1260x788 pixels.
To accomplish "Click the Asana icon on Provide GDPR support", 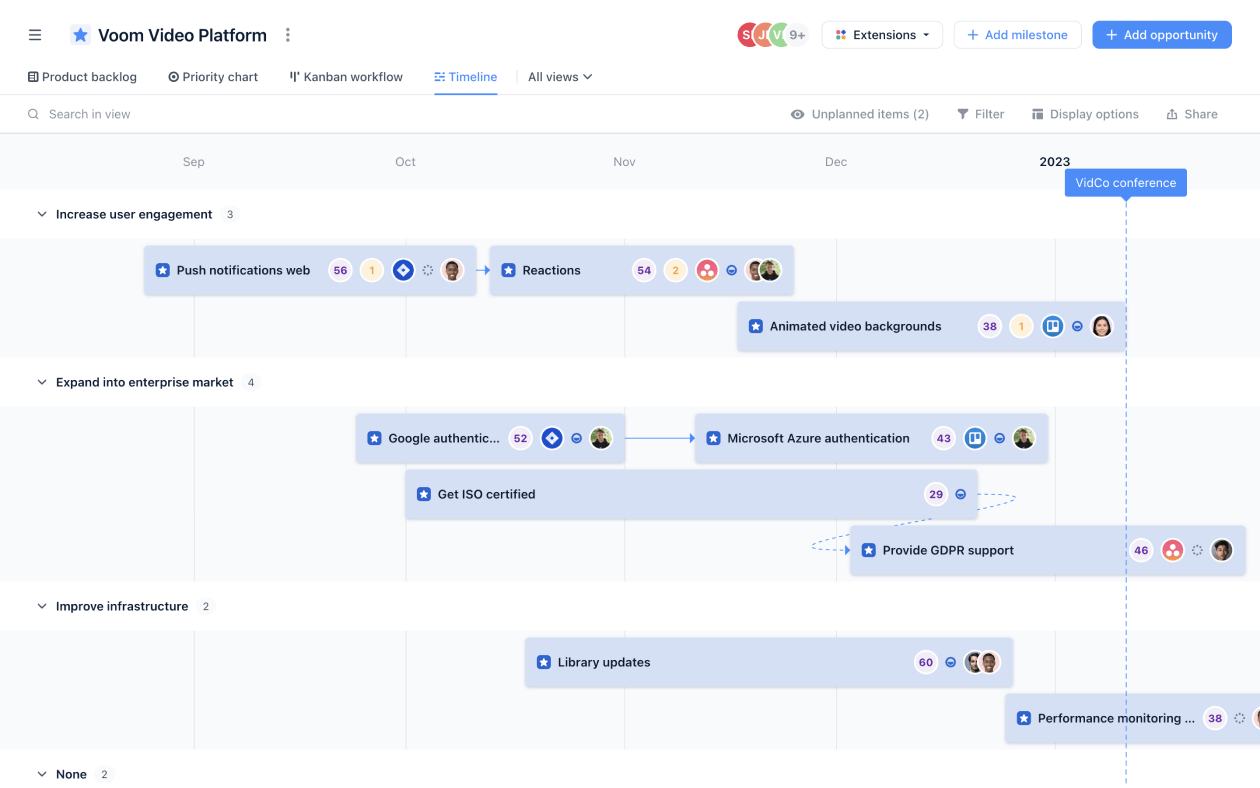I will point(1172,550).
